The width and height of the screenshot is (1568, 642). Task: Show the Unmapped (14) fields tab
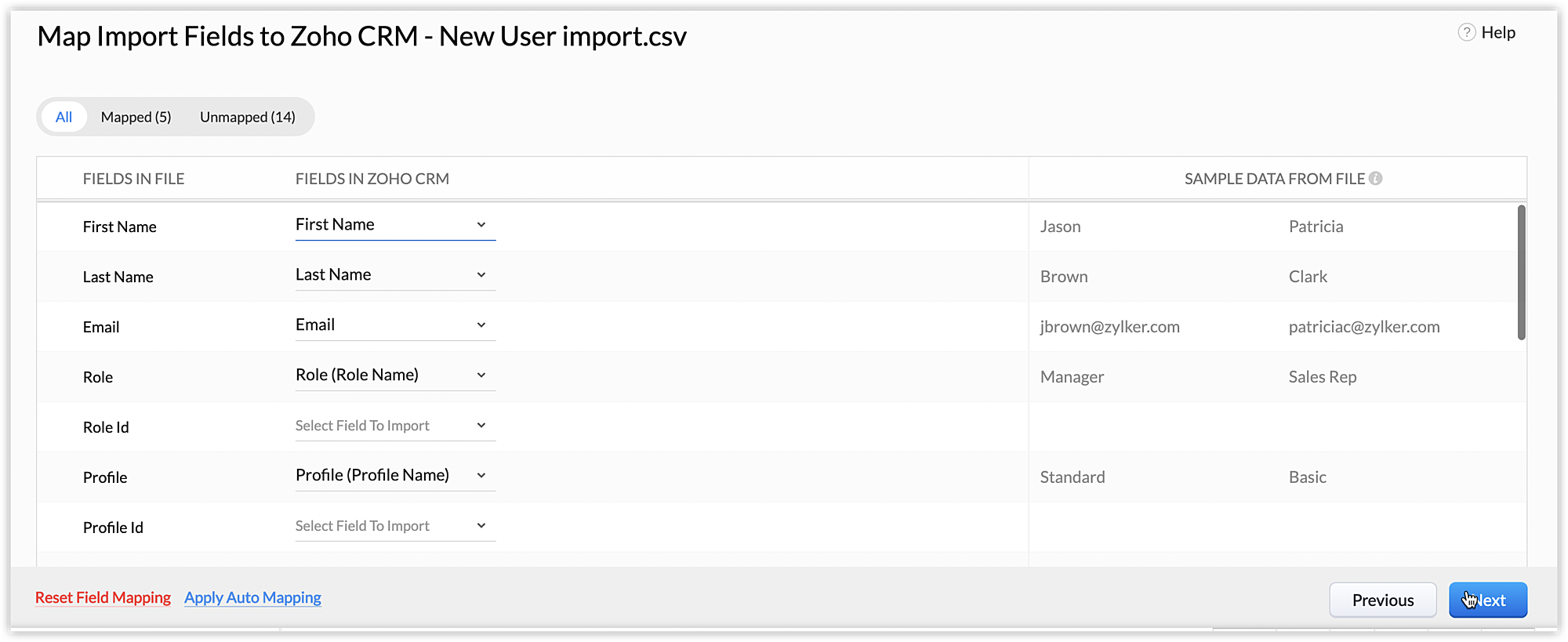point(248,117)
